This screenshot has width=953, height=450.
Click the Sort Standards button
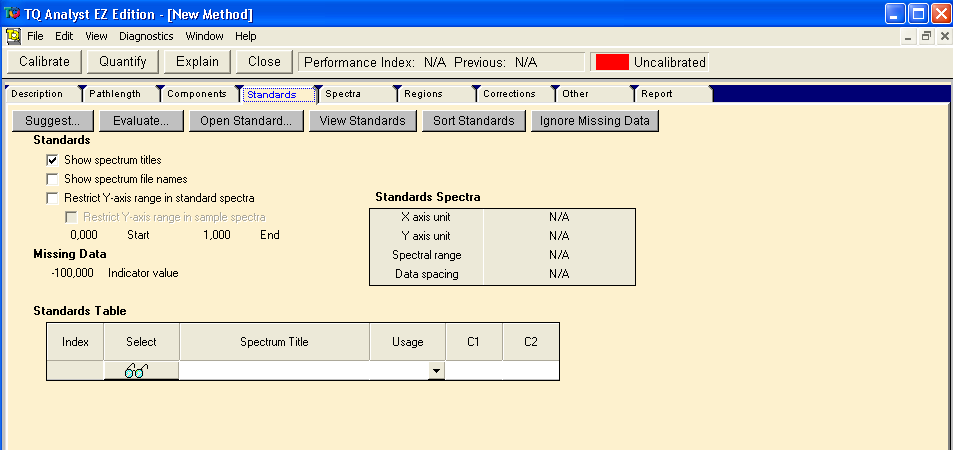pos(474,120)
